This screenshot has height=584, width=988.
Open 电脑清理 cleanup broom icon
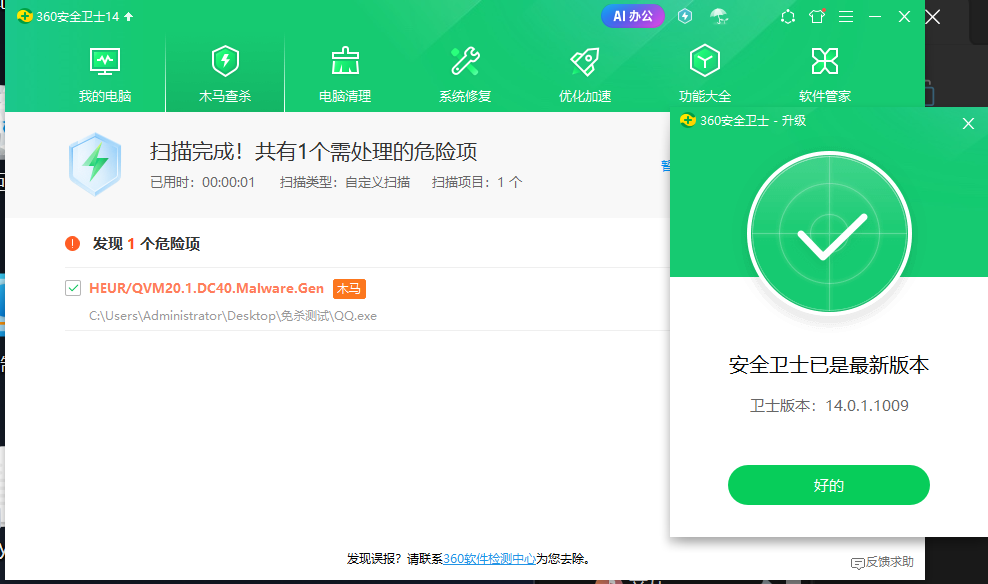click(x=345, y=62)
